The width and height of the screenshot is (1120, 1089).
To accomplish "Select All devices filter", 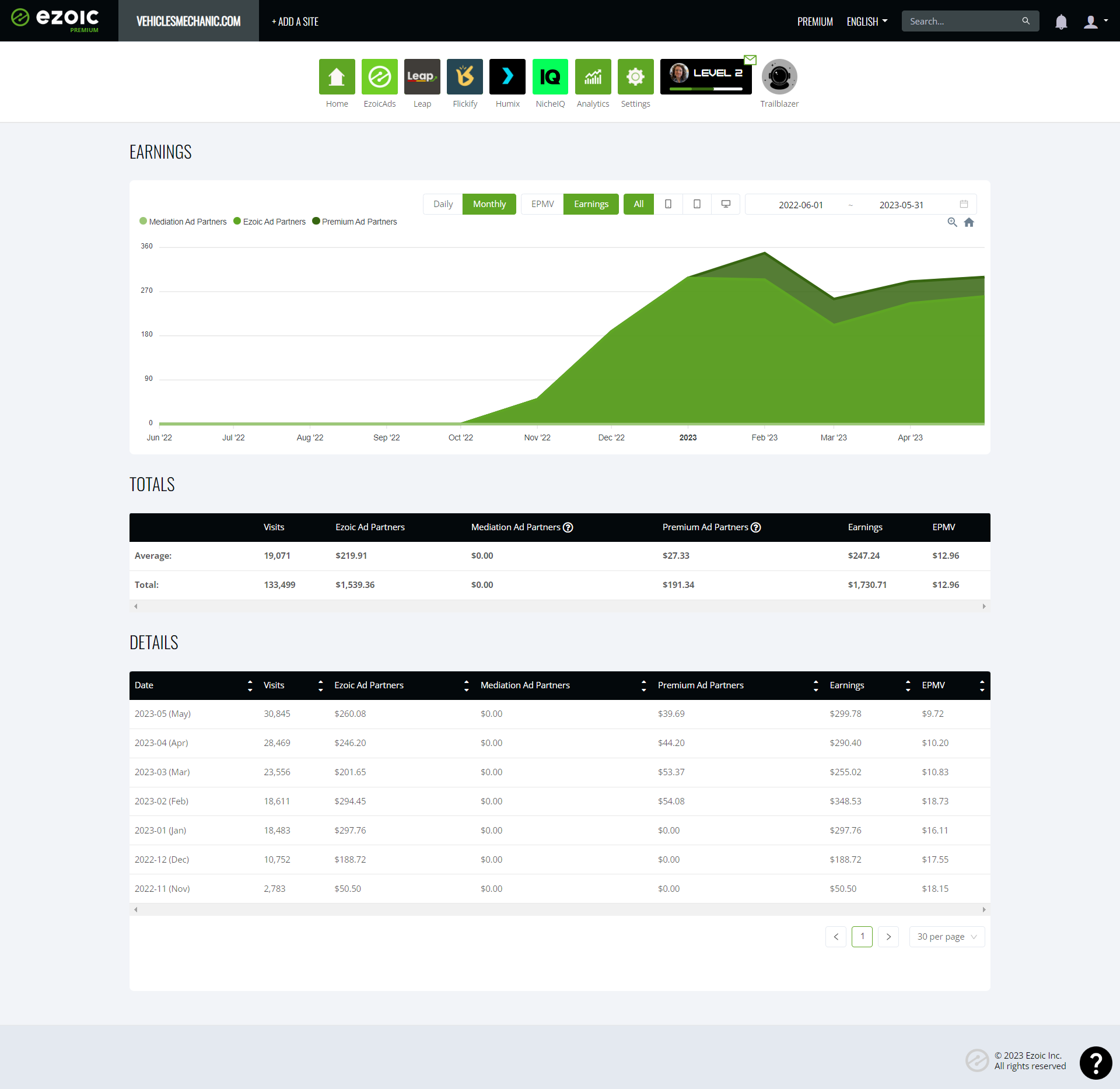I will click(639, 204).
